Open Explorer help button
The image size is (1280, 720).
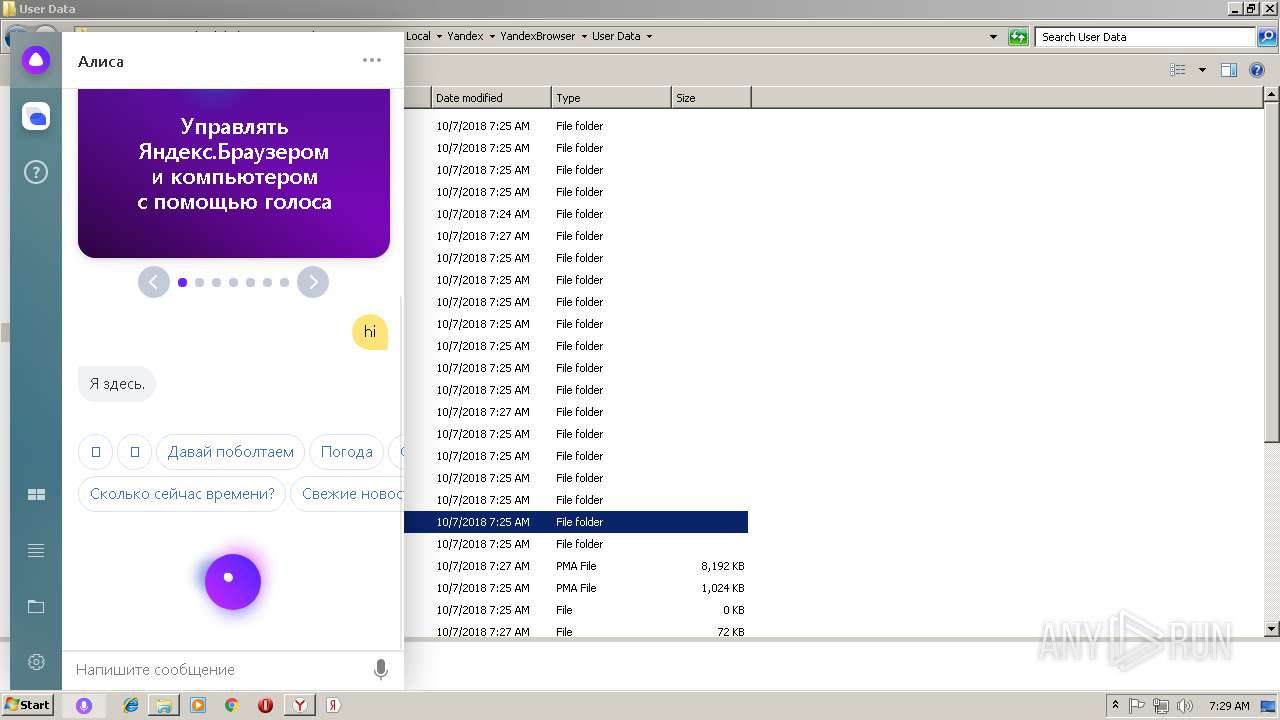pyautogui.click(x=1257, y=70)
